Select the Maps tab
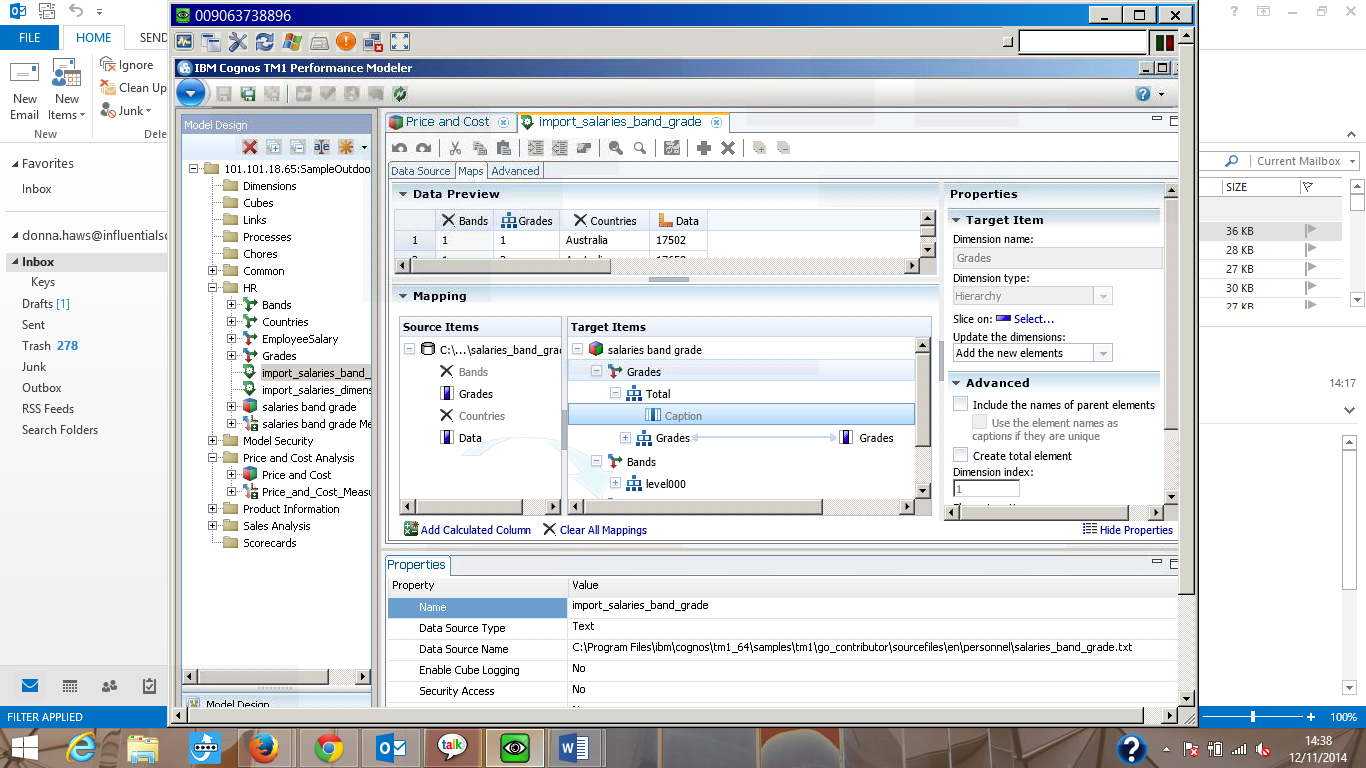 coord(471,171)
